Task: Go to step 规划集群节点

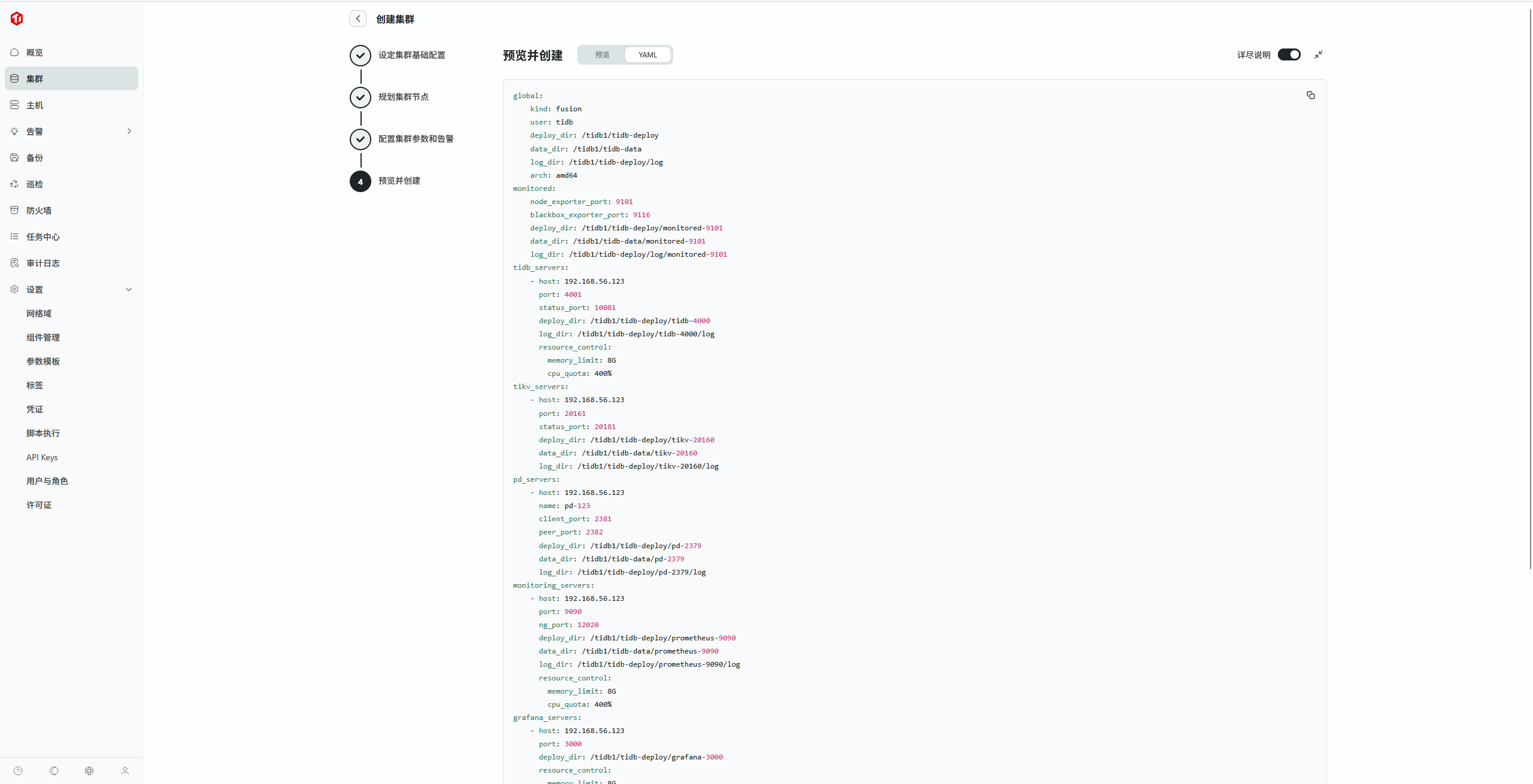Action: [x=403, y=97]
